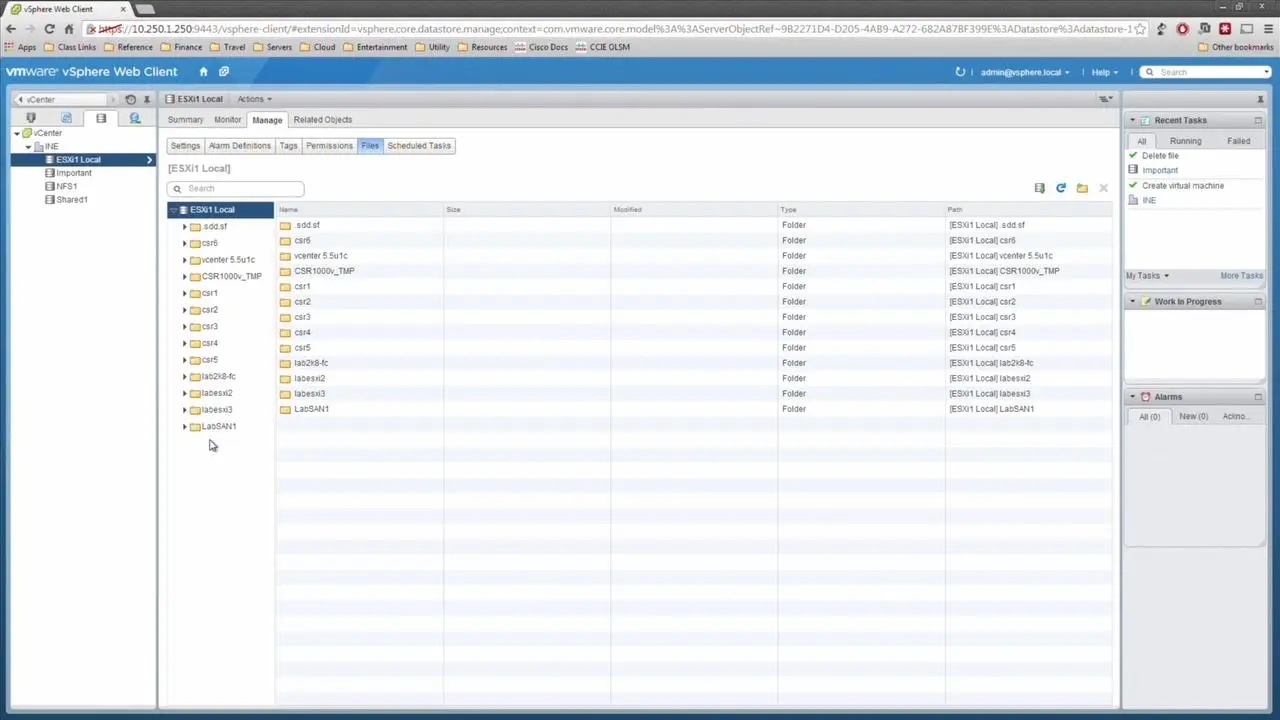Collapse the Alarms panel
This screenshot has height=720, width=1280.
click(x=1133, y=397)
